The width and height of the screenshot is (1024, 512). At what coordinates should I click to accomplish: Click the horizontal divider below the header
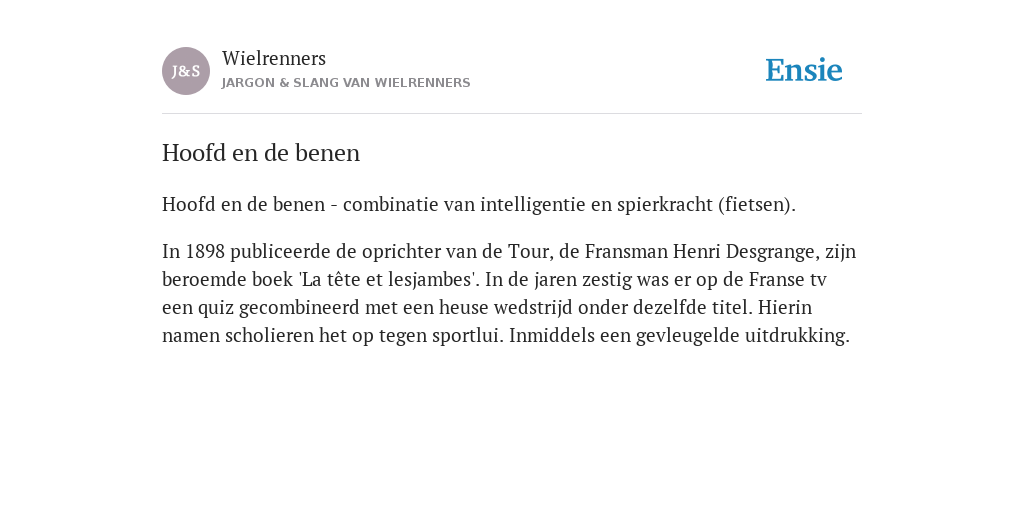tap(512, 114)
